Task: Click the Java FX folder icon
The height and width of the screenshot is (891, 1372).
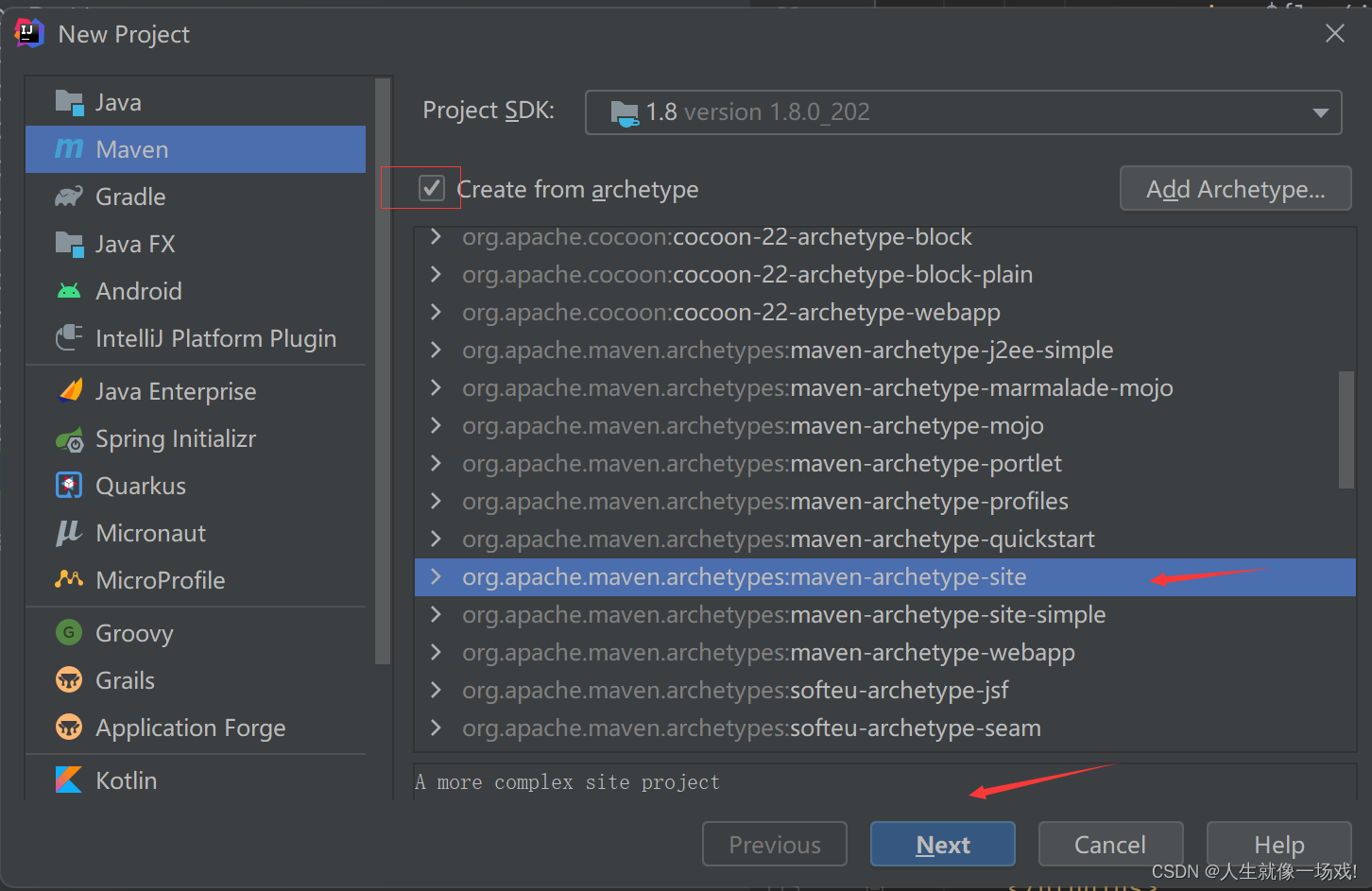Action: (70, 244)
